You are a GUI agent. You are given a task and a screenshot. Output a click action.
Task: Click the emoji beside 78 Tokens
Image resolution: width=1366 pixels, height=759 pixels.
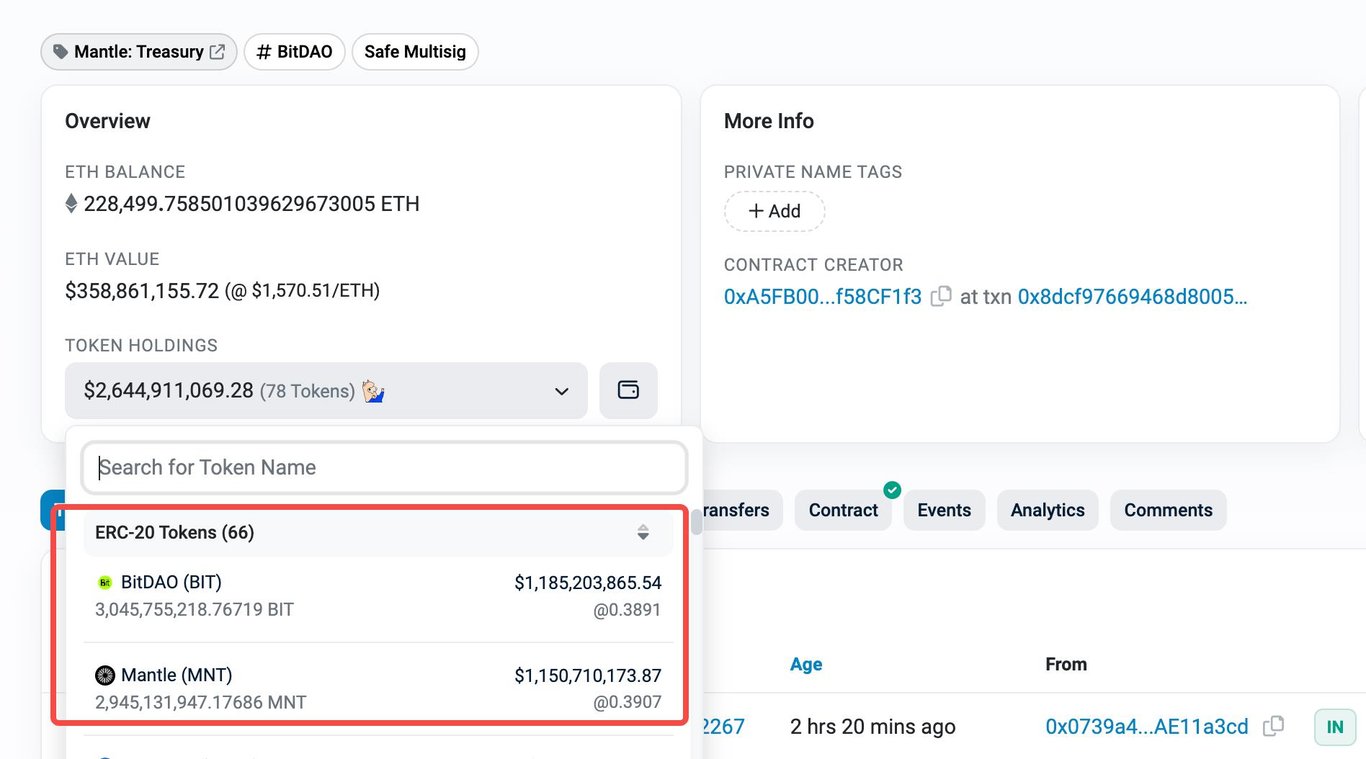click(373, 391)
